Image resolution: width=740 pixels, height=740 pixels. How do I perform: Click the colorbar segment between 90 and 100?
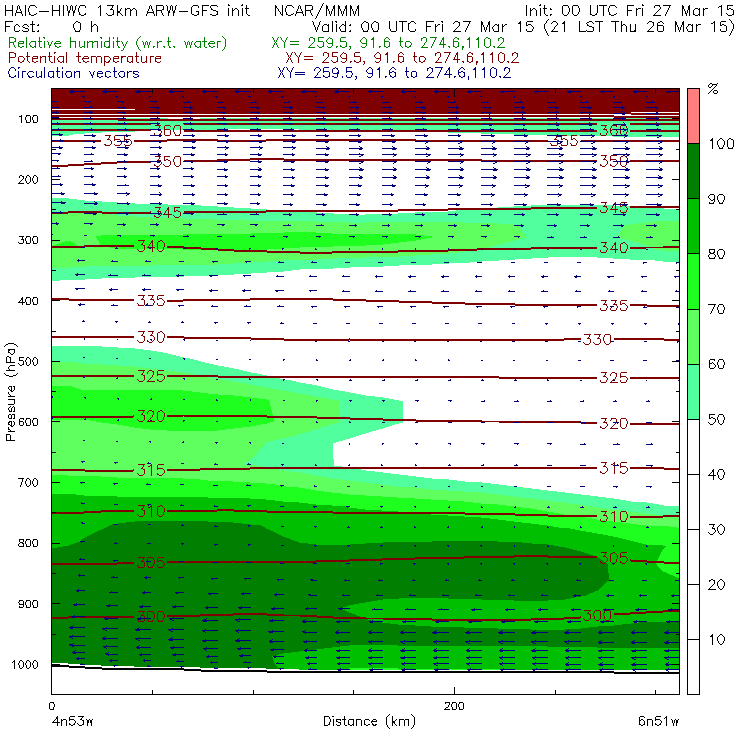(x=693, y=171)
